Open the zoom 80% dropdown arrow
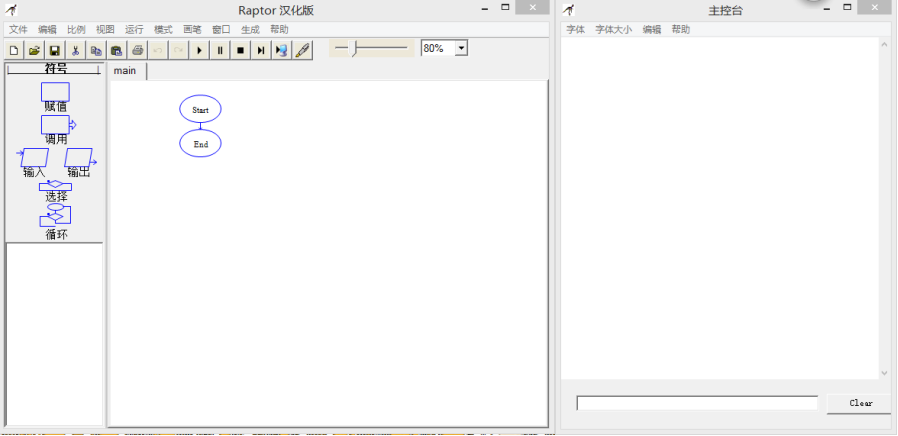Image resolution: width=898 pixels, height=436 pixels. (462, 48)
